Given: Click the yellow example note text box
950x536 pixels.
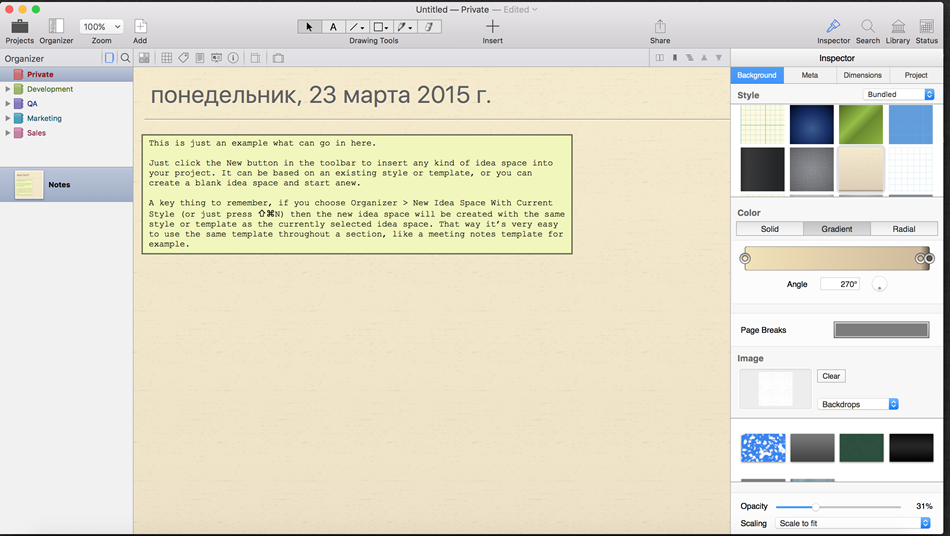Looking at the screenshot, I should pyautogui.click(x=357, y=194).
